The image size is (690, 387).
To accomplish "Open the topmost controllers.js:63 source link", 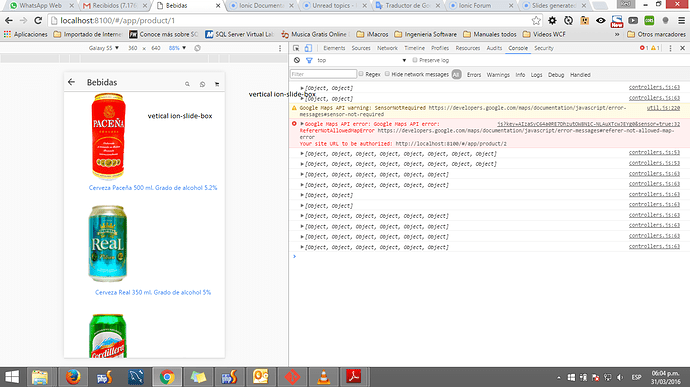I will point(654,87).
